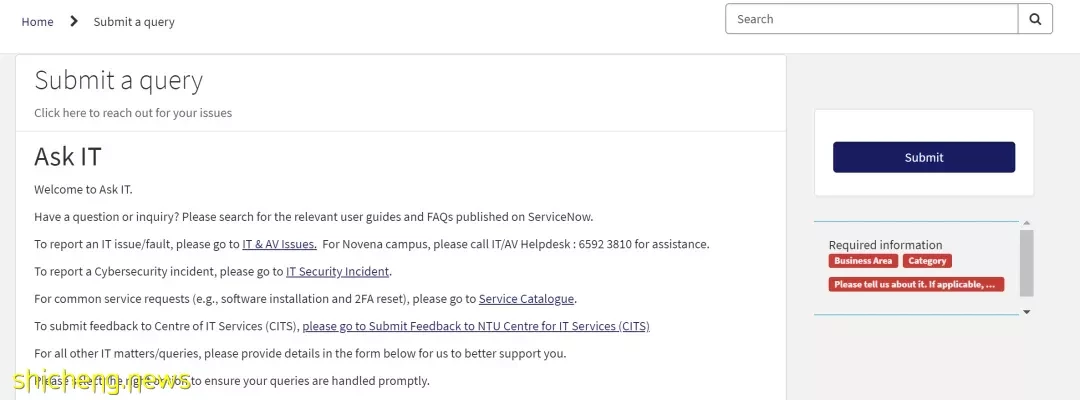Click the Business Area required tag

click(863, 261)
